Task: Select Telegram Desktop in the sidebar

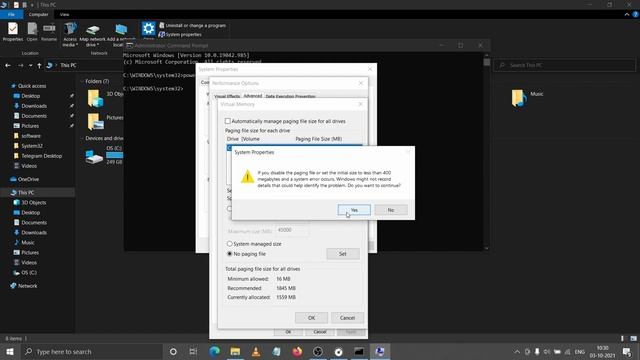Action: 41,156
